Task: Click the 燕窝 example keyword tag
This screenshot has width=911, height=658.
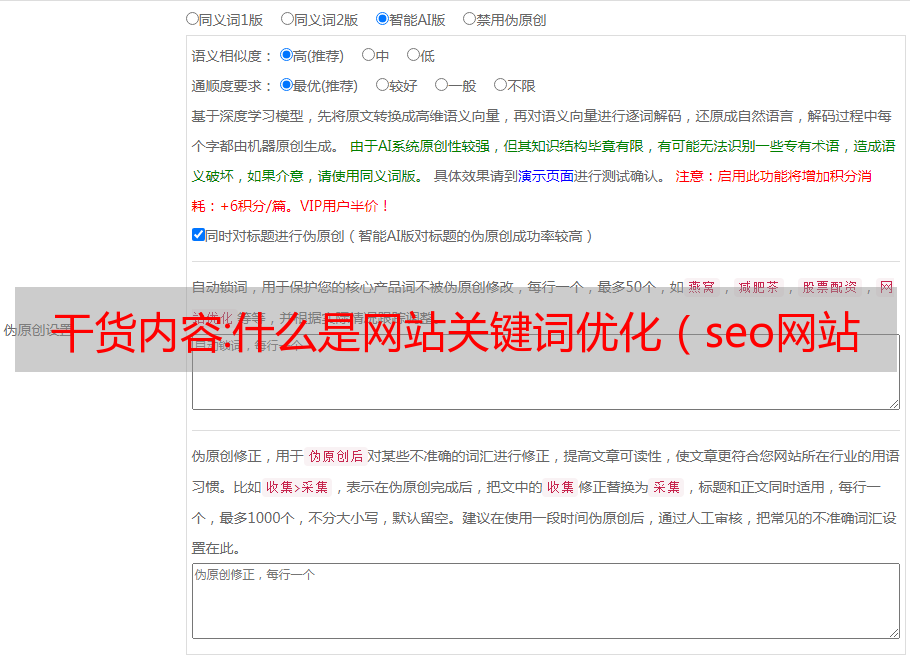Action: (702, 287)
